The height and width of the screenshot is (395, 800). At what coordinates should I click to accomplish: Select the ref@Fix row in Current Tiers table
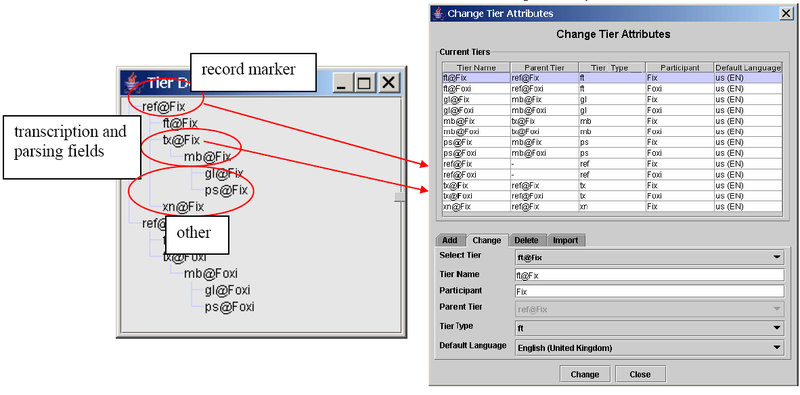612,164
